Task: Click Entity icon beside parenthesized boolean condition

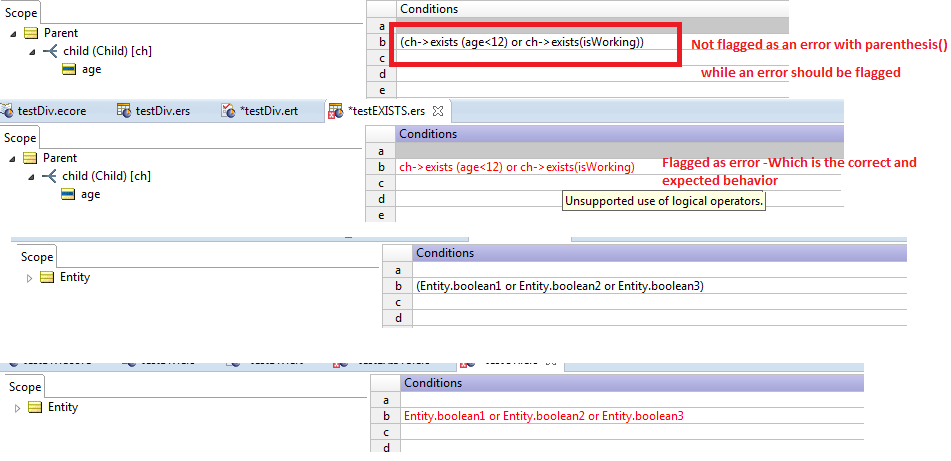Action: 47,277
